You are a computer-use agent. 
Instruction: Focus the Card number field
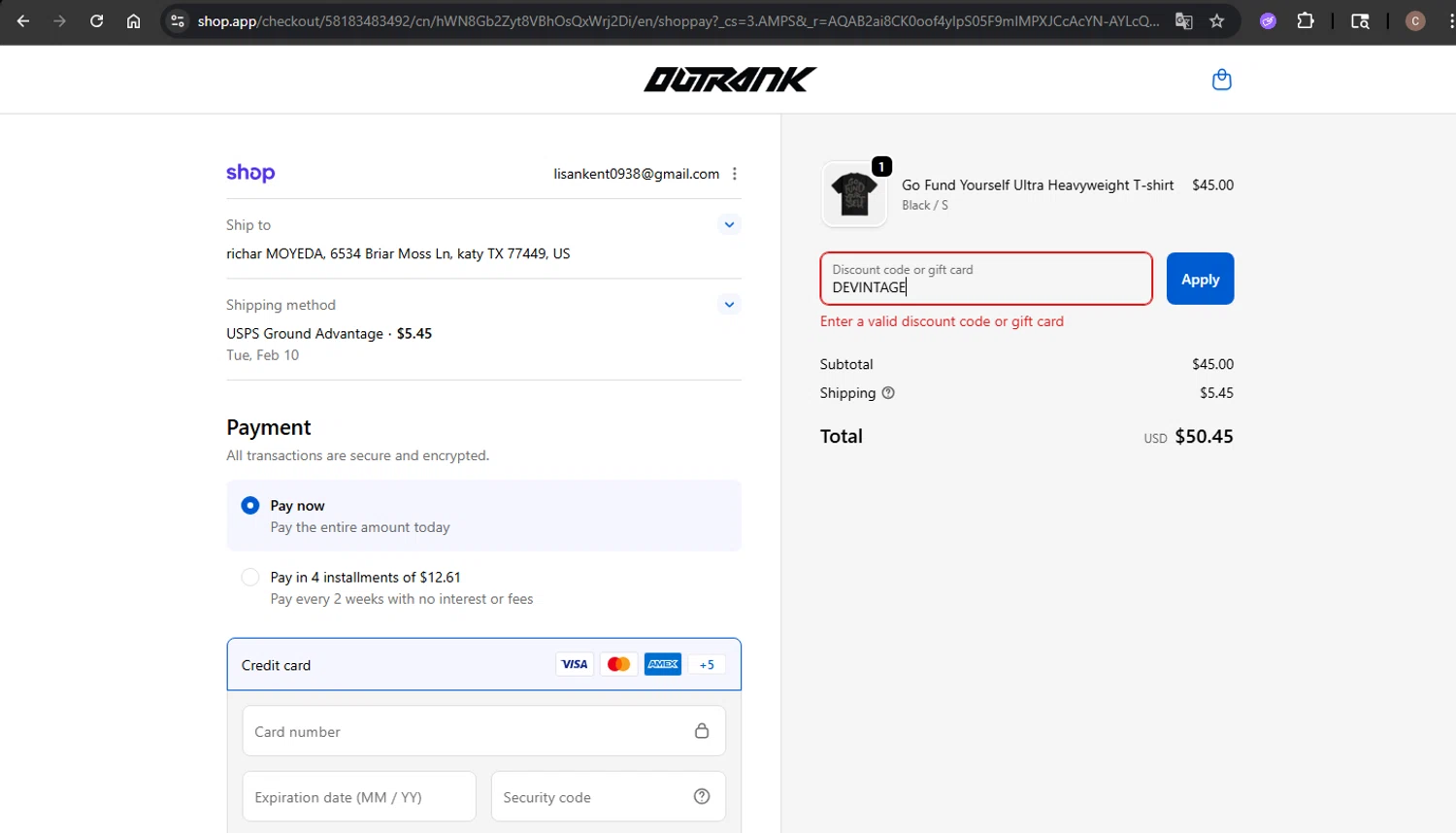(x=483, y=731)
